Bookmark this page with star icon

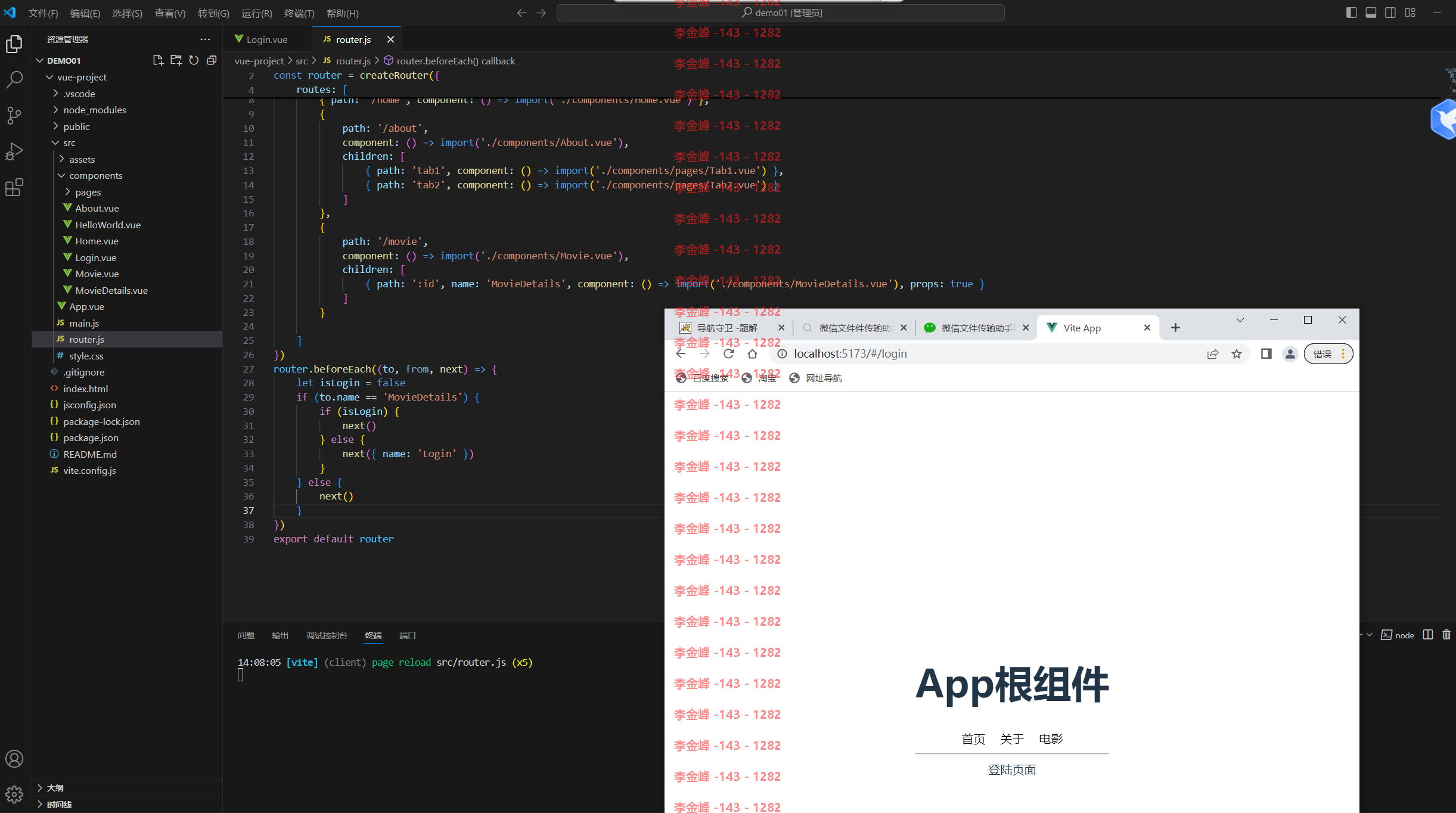click(1237, 353)
